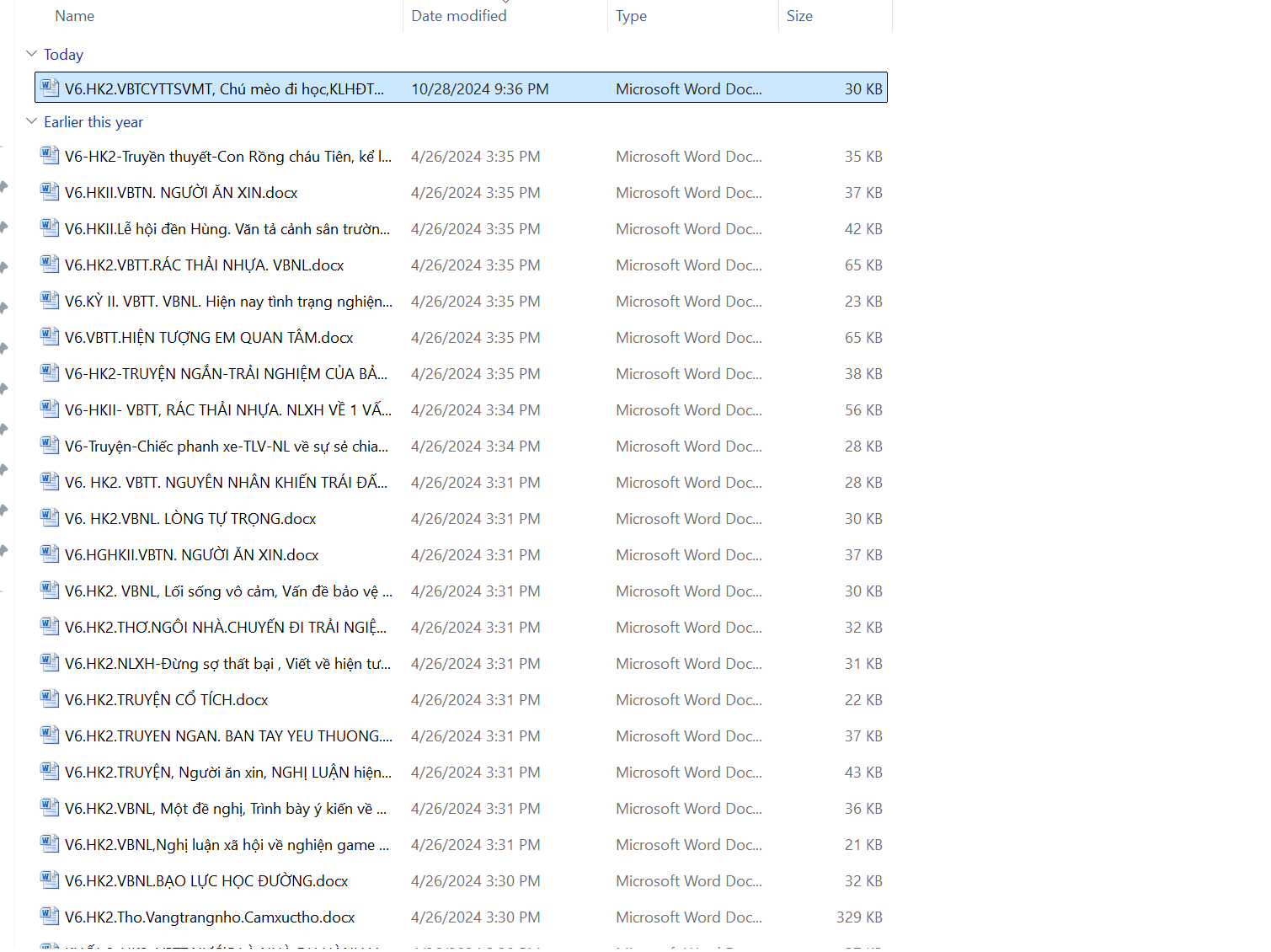This screenshot has height=952, width=1271.
Task: Select file name V6.HK2.THƠ.NGÔI NHÀ.CHUYẾN ĐI TRẢI NGHIỆ
Action: tap(226, 628)
